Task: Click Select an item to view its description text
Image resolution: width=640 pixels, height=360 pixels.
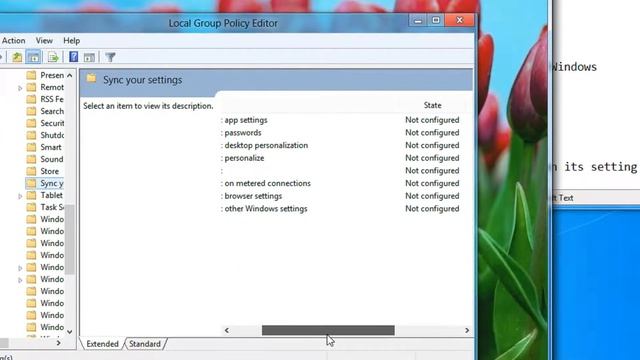Action: click(148, 106)
